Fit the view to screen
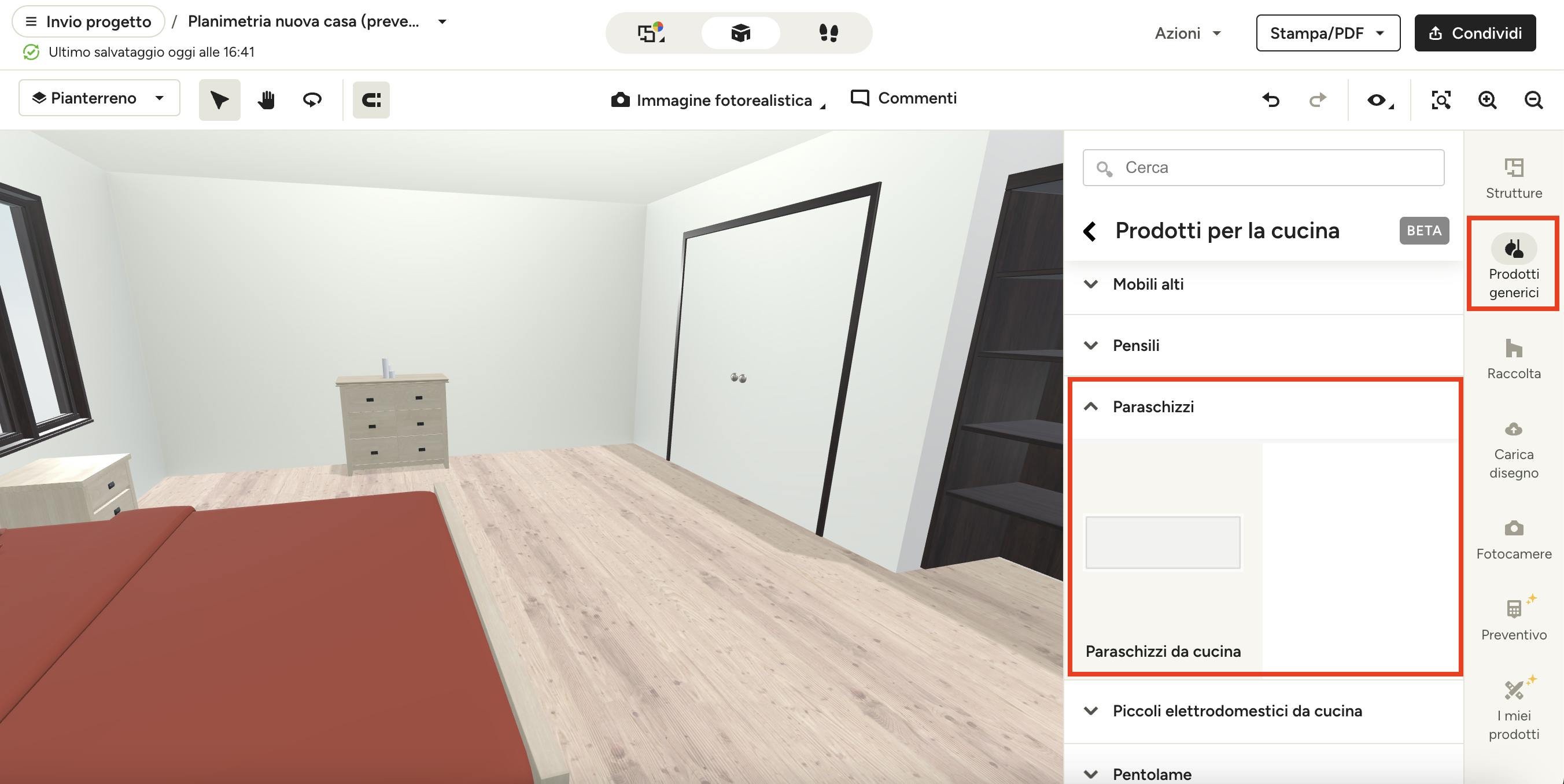 tap(1441, 99)
